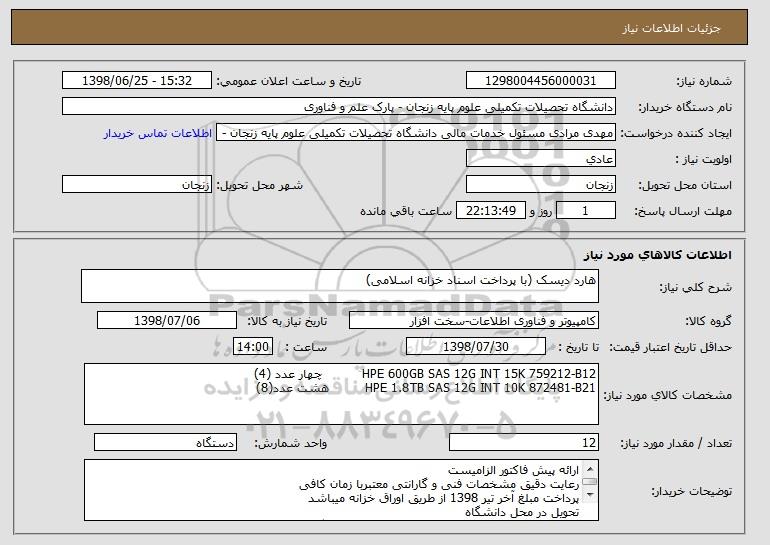Image resolution: width=770 pixels, height=545 pixels.
Task: Click the تاریخ و ساعت اعلان عمومی label
Action: [x=289, y=81]
